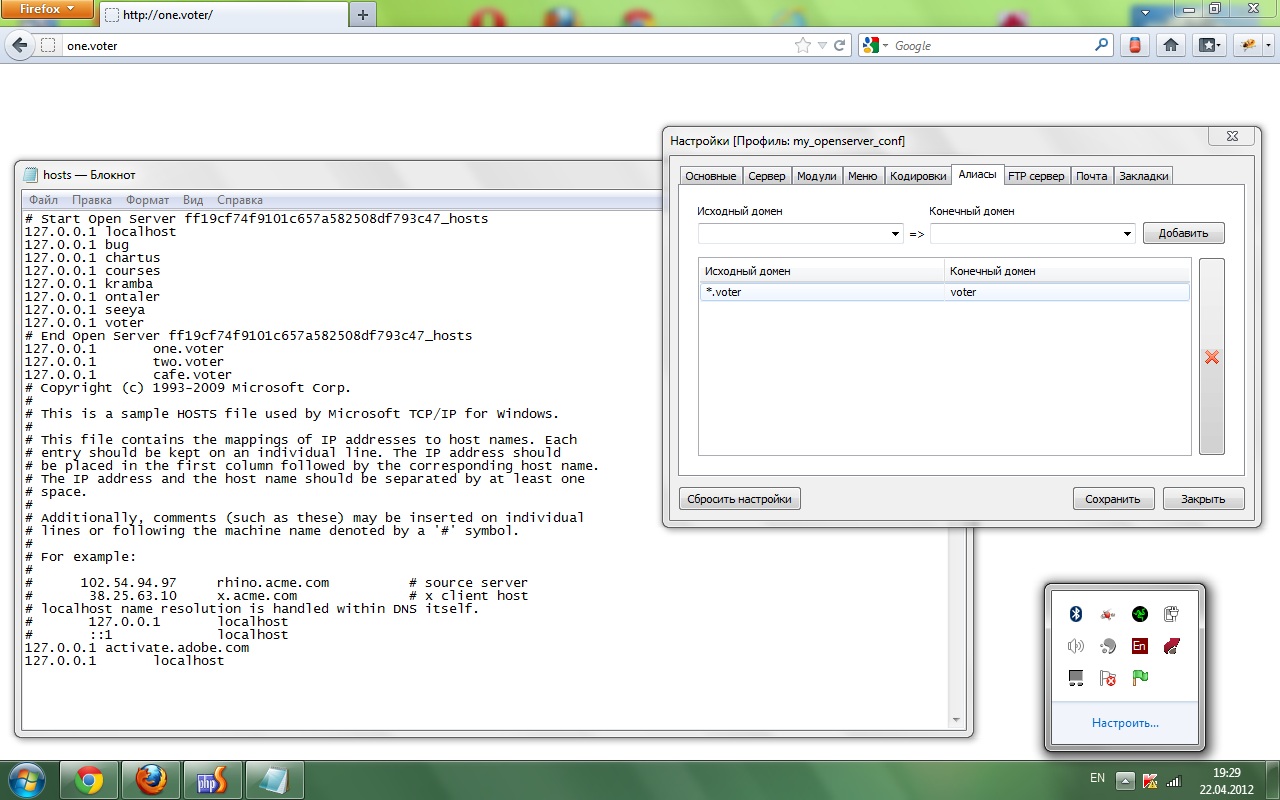1280x800 pixels.
Task: Click the bookmark star in the address bar
Action: (802, 45)
